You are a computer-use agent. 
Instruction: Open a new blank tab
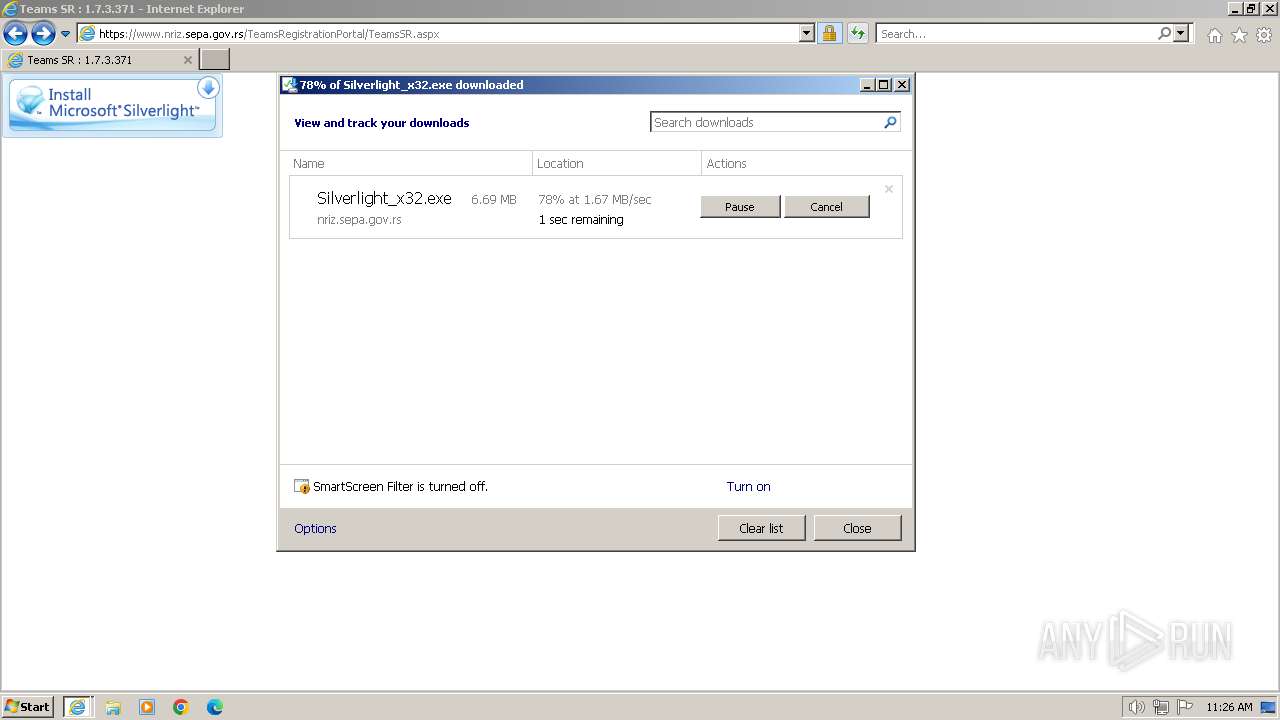(x=215, y=60)
